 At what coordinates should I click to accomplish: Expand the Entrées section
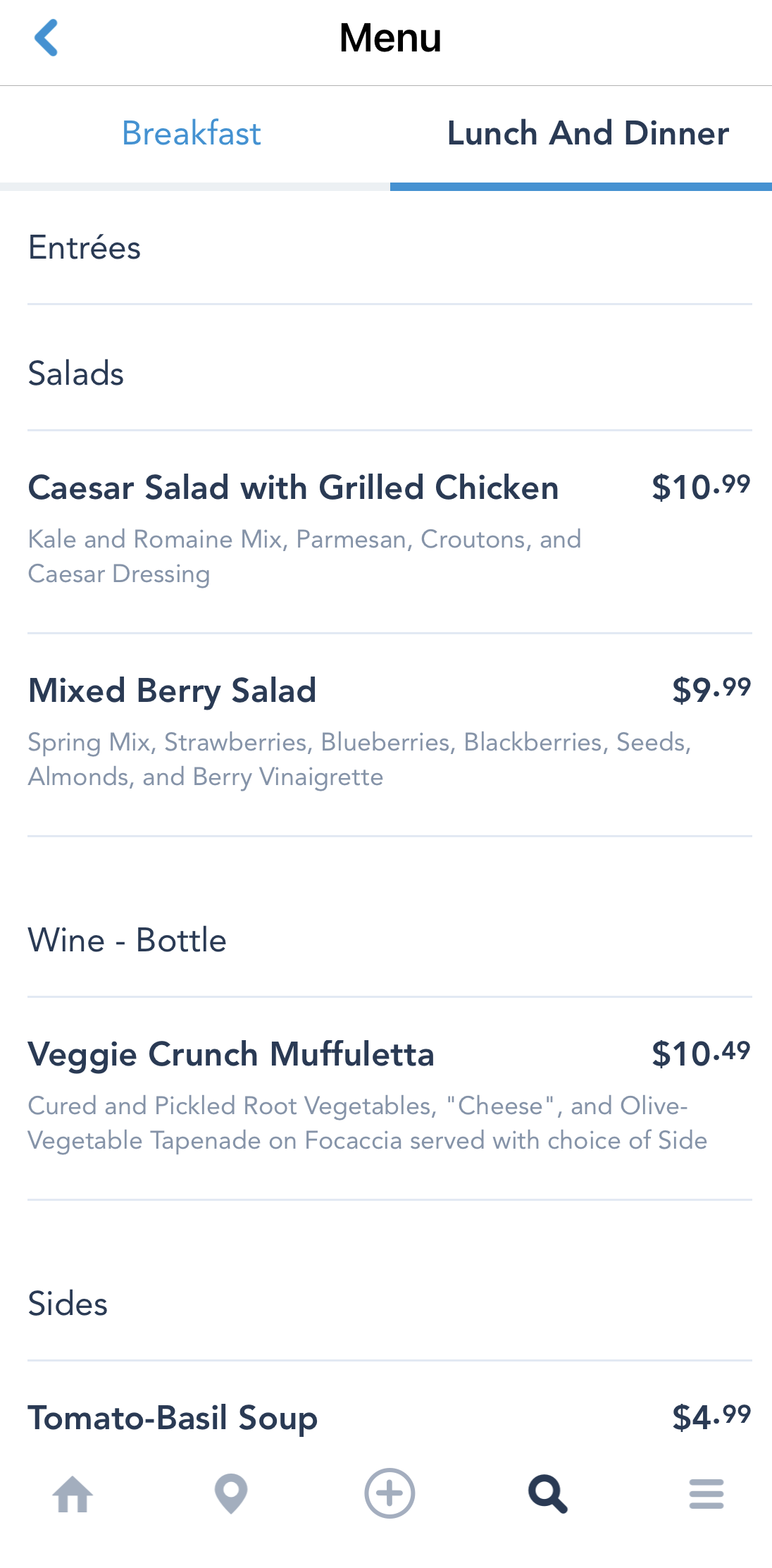(x=85, y=248)
